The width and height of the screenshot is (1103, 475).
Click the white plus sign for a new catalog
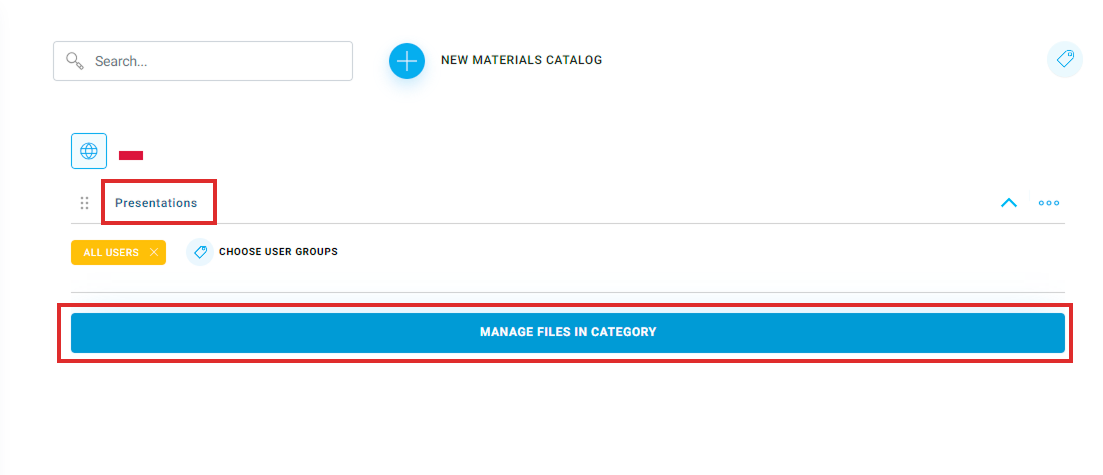407,61
